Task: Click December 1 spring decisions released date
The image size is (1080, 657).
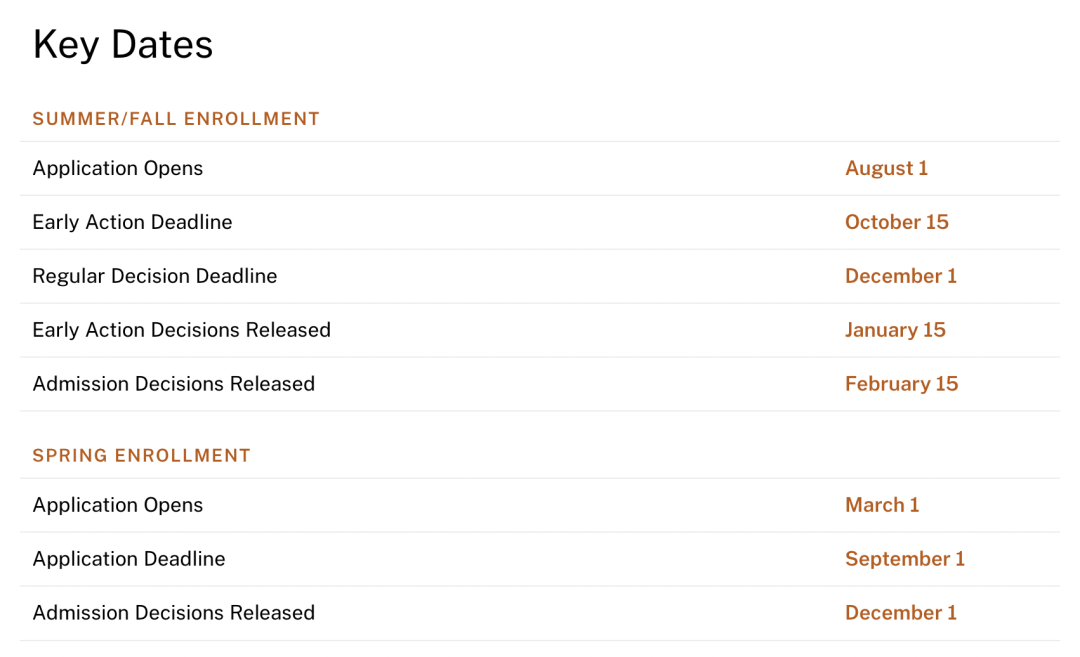Action: [x=901, y=613]
